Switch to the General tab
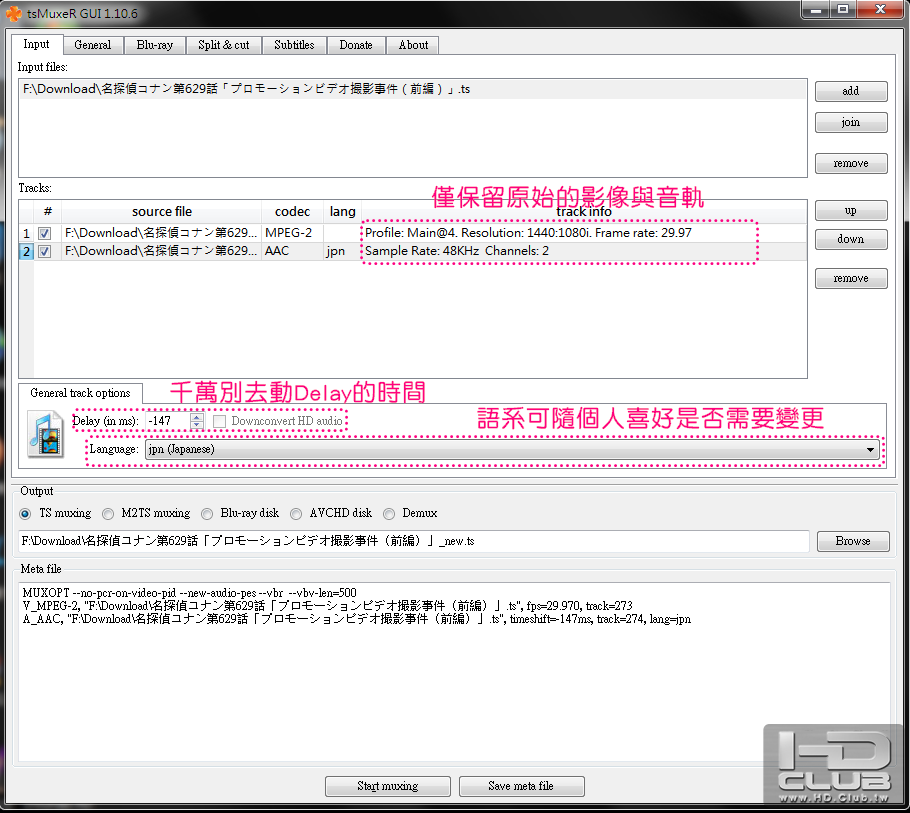The width and height of the screenshot is (910, 813). pyautogui.click(x=92, y=45)
